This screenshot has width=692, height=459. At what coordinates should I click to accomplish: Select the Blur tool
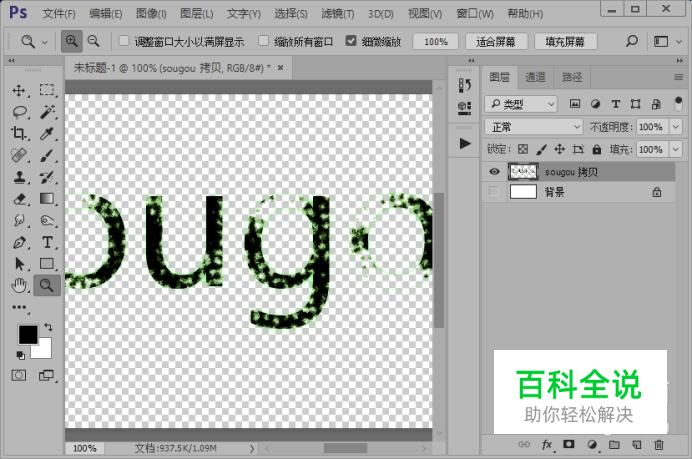[19, 220]
